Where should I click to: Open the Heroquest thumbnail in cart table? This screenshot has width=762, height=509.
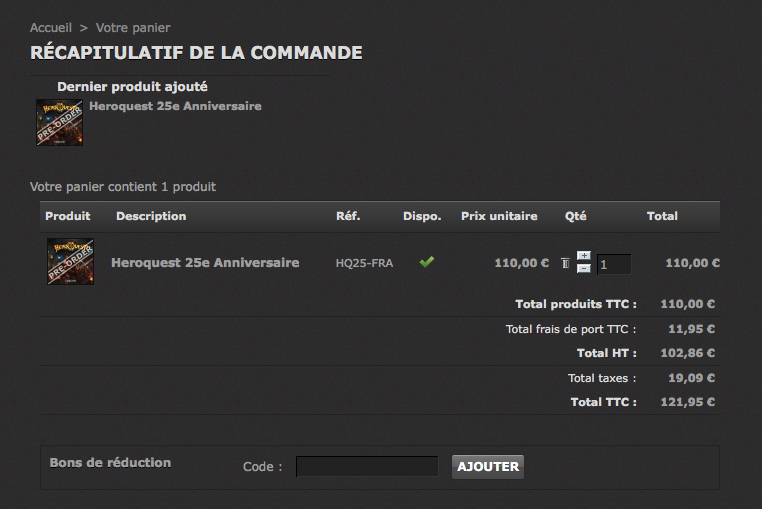tap(70, 262)
